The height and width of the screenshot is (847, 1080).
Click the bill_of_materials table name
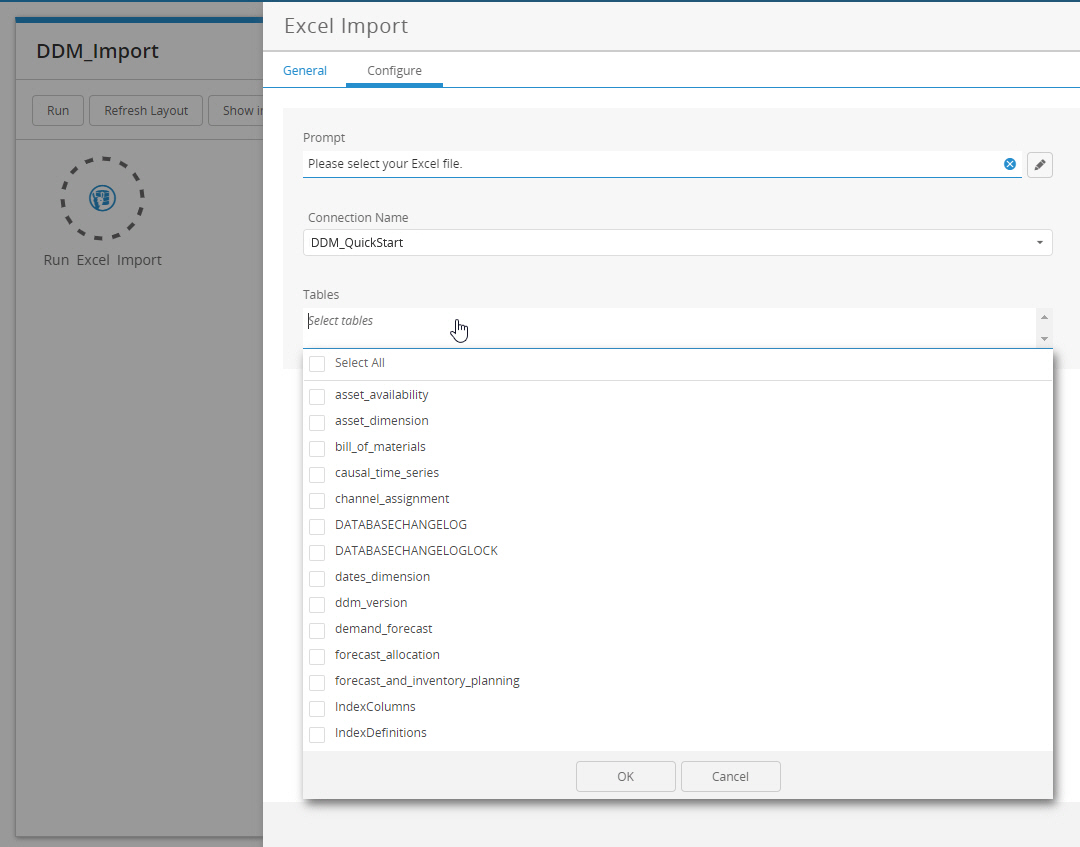[380, 447]
